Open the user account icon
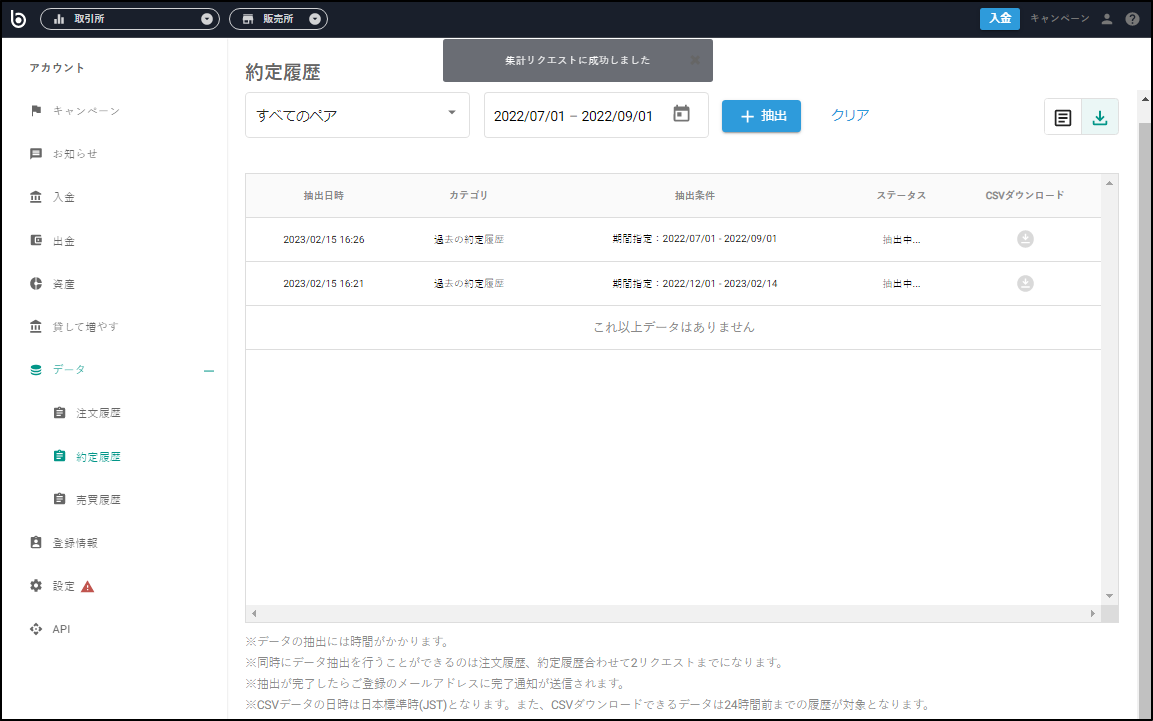This screenshot has width=1153, height=721. 1107,19
